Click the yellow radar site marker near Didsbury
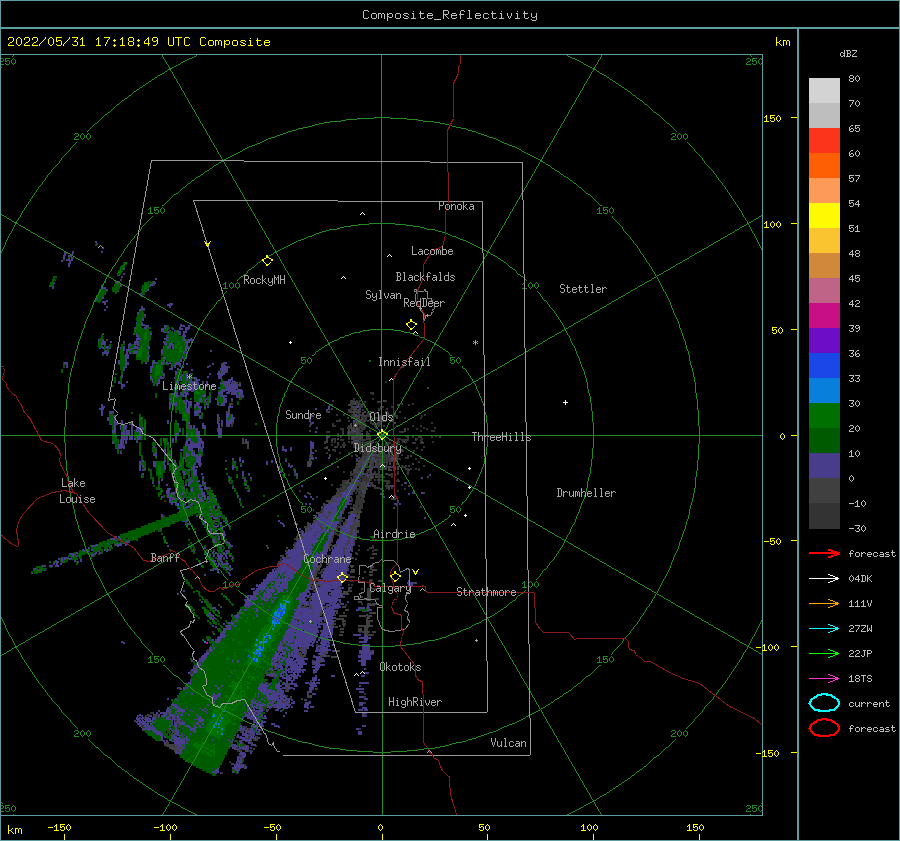The height and width of the screenshot is (841, 900). tap(382, 435)
